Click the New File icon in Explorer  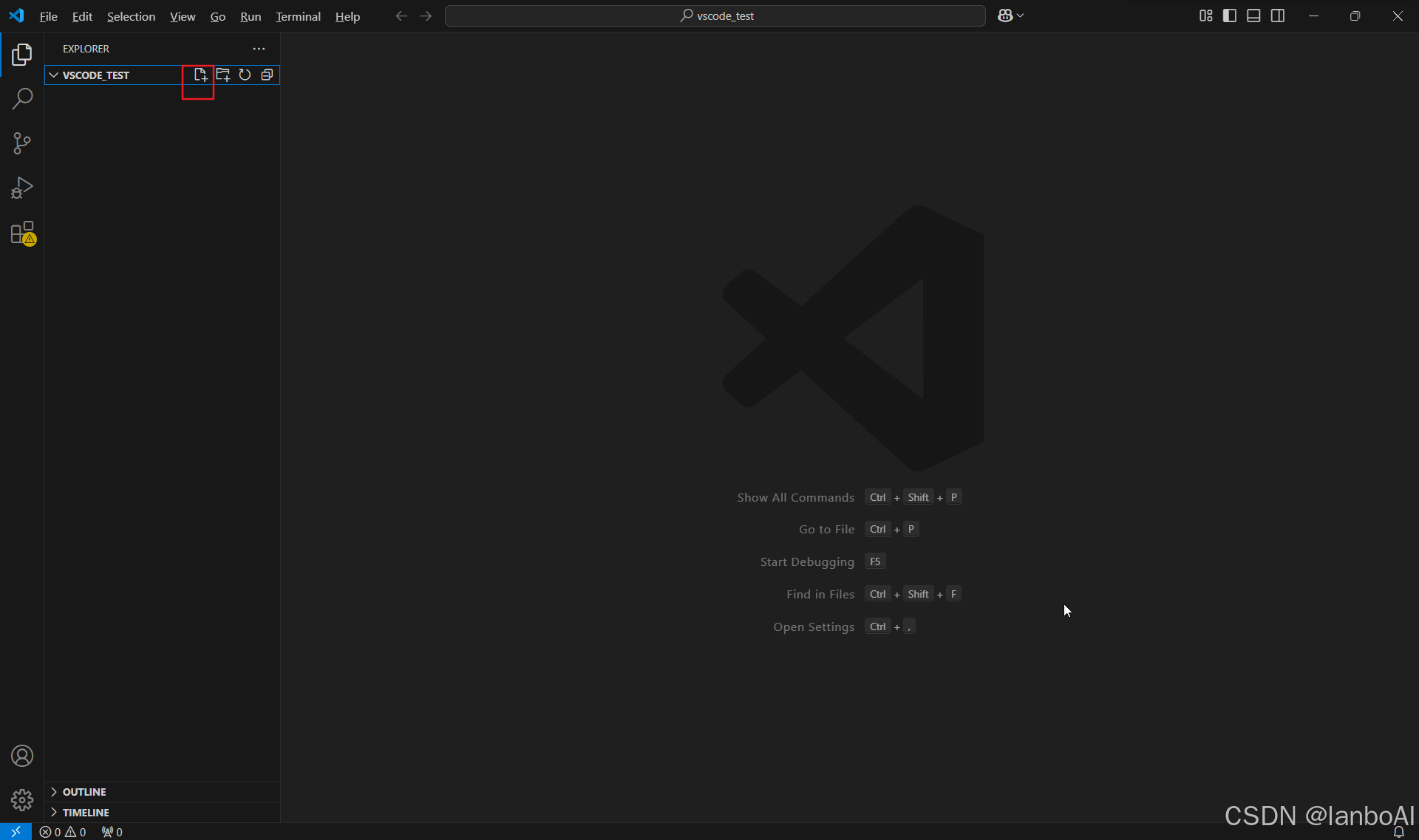pos(200,75)
